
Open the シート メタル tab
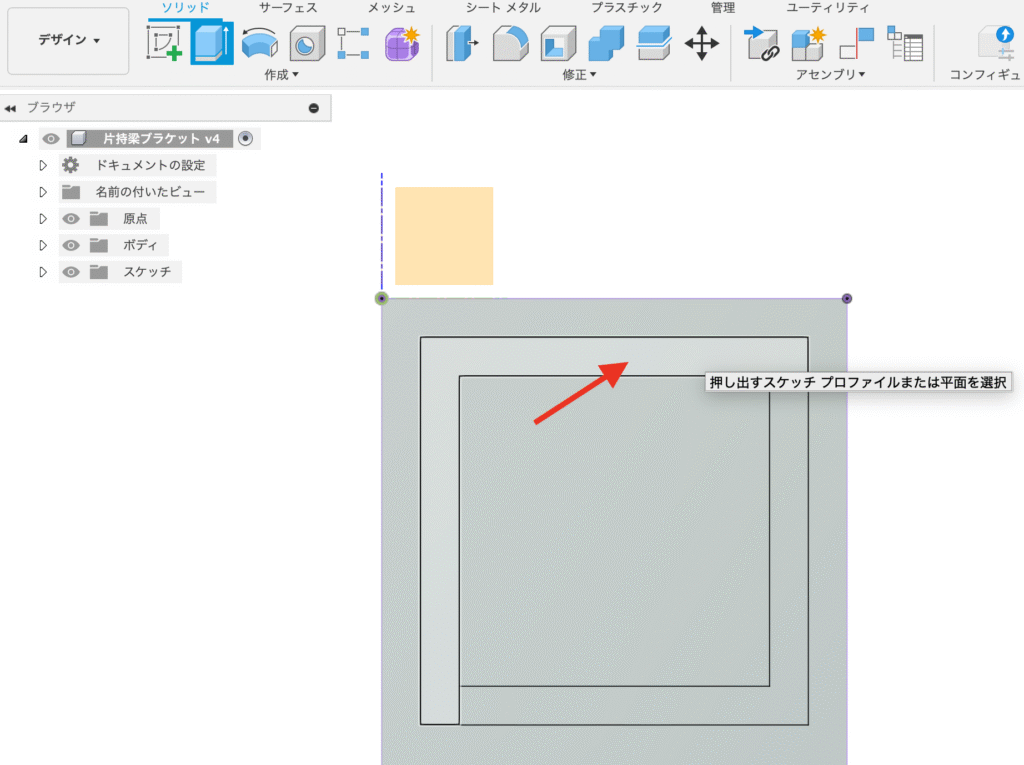tap(503, 8)
